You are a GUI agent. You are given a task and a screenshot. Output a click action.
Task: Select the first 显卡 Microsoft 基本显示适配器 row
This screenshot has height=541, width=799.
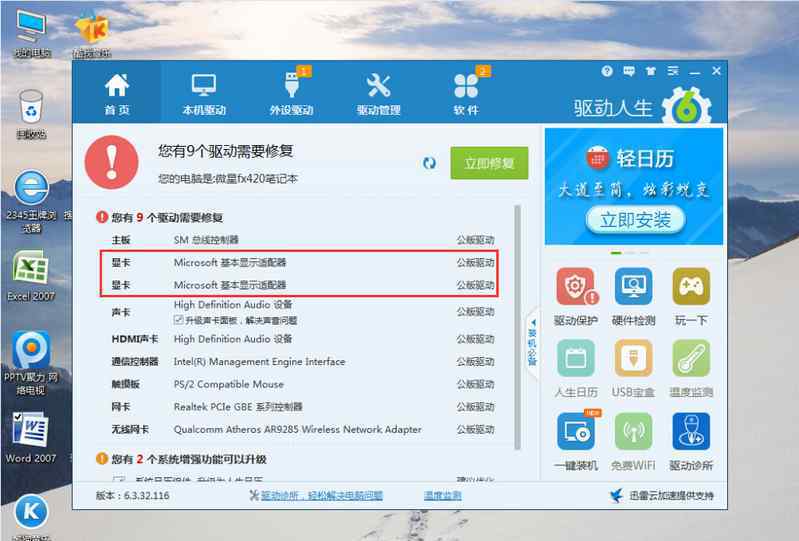tap(303, 263)
